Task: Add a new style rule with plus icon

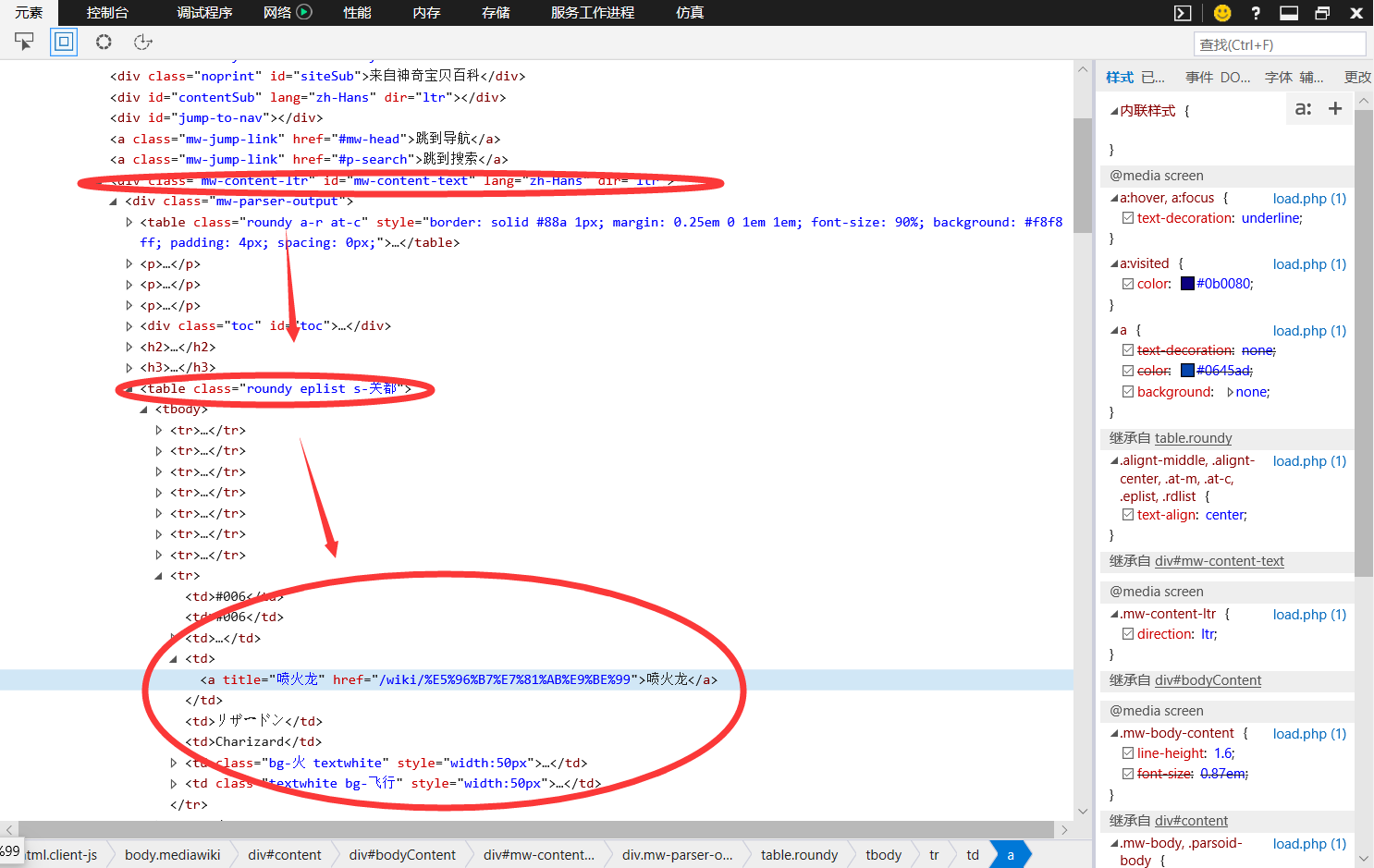Action: click(x=1335, y=109)
